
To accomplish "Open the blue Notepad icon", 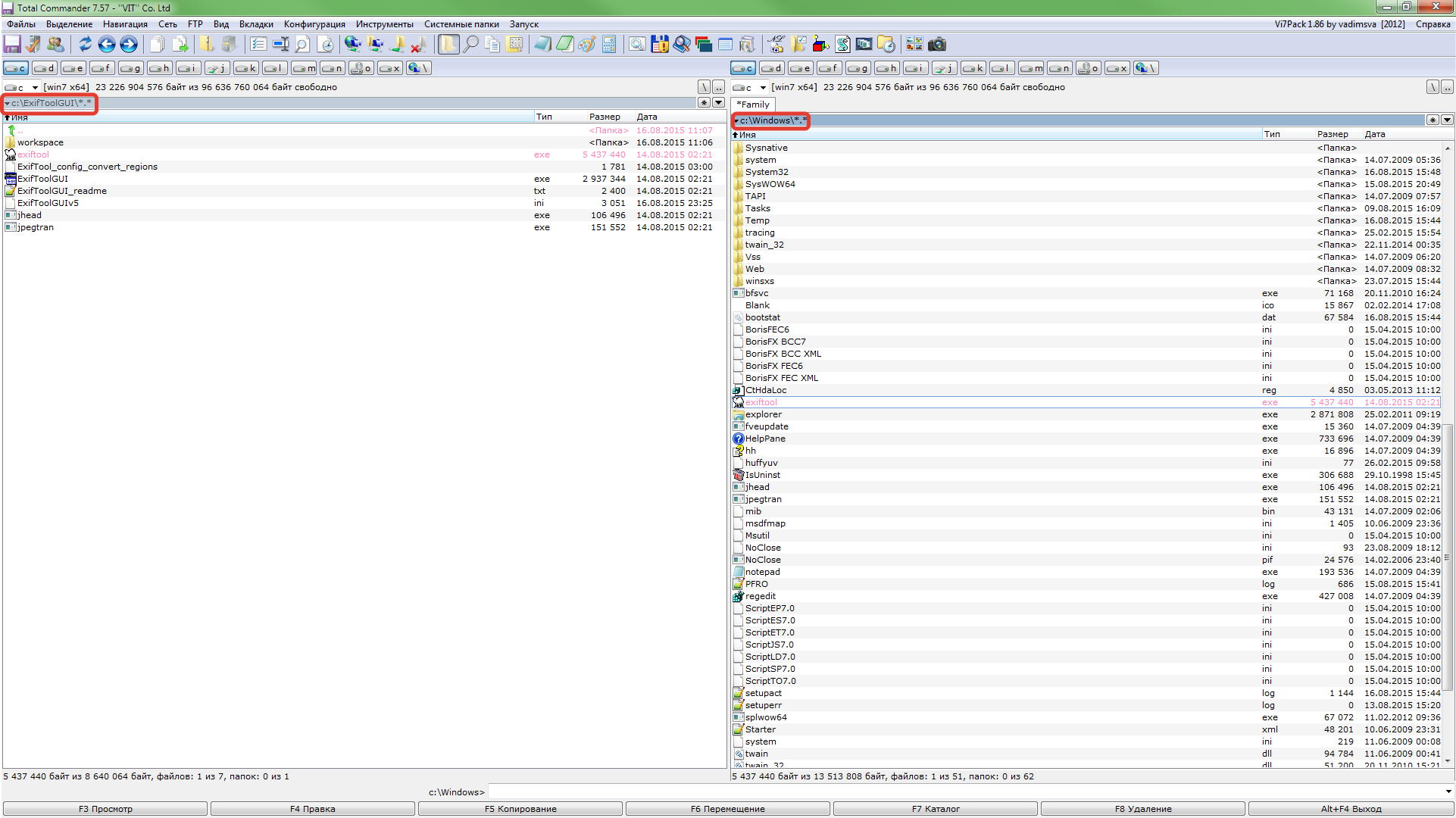I will click(x=542, y=44).
